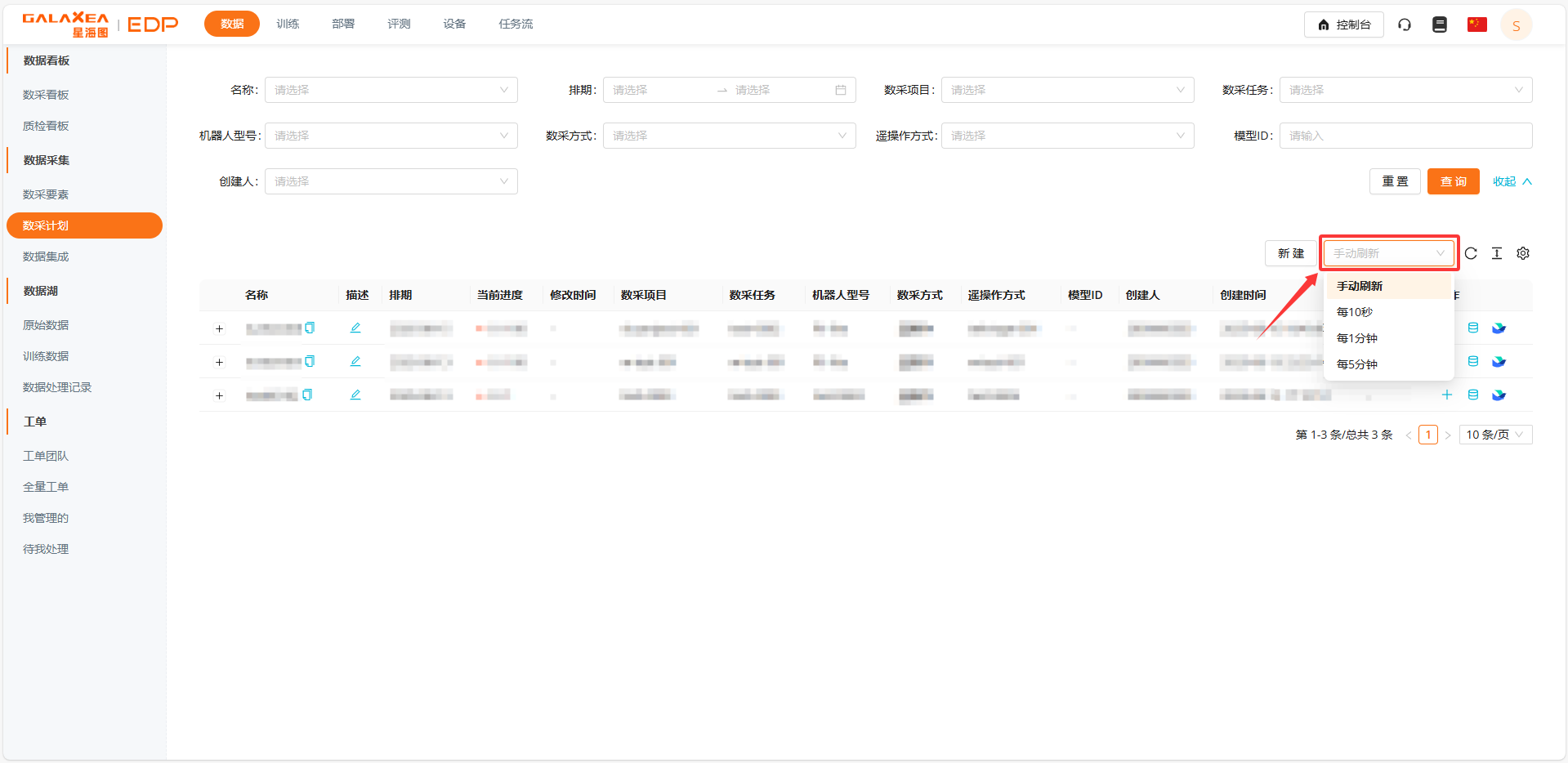This screenshot has height=763, width=1568.
Task: Toggle the 手动刷新 refresh interval select box
Action: [1389, 253]
